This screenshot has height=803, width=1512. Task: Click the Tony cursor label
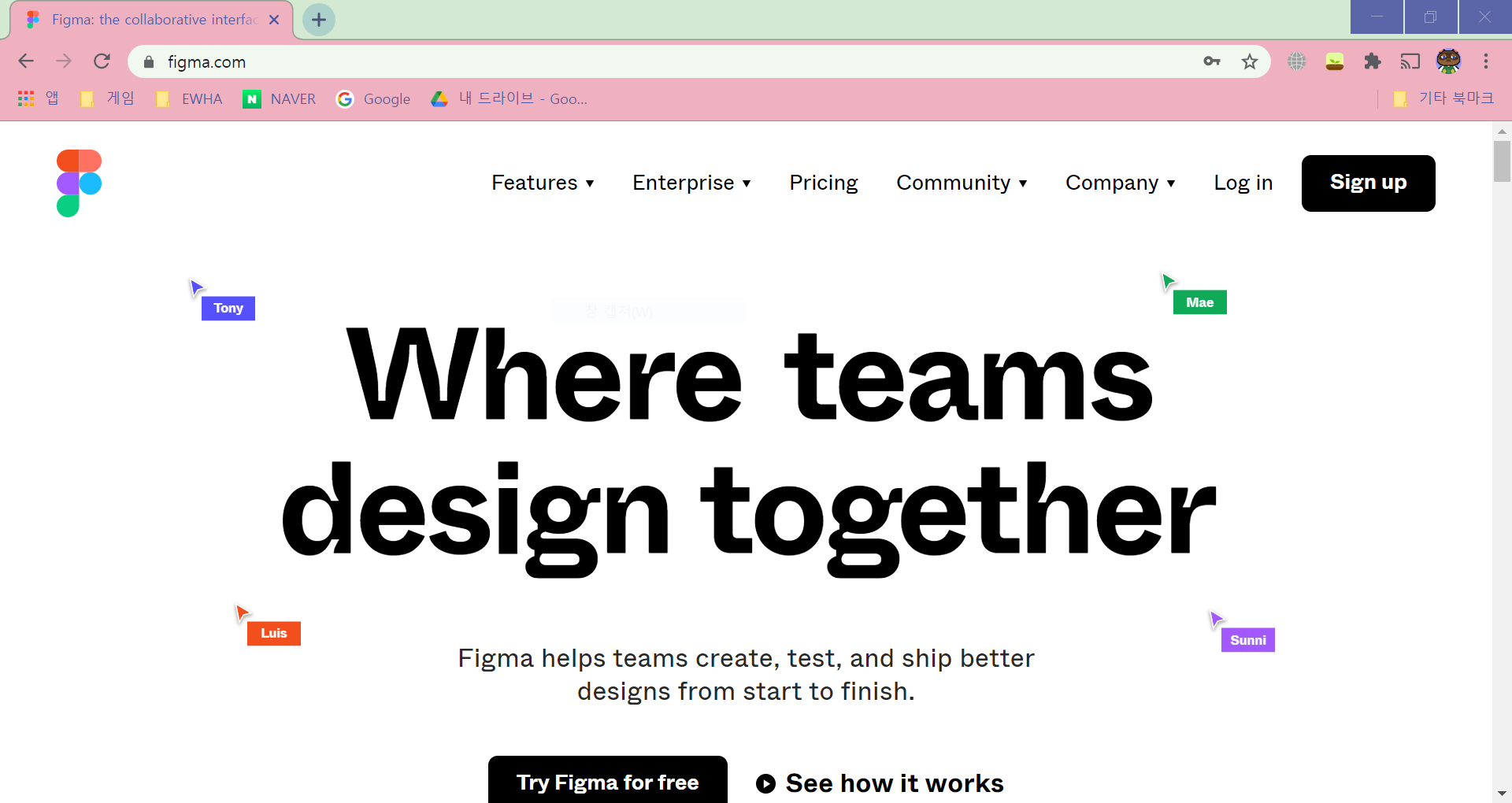(228, 308)
